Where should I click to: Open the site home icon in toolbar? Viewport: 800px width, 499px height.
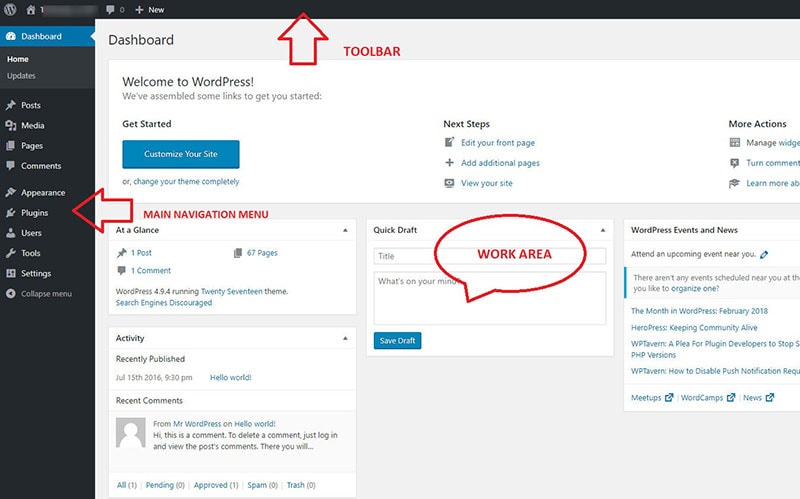(31, 10)
